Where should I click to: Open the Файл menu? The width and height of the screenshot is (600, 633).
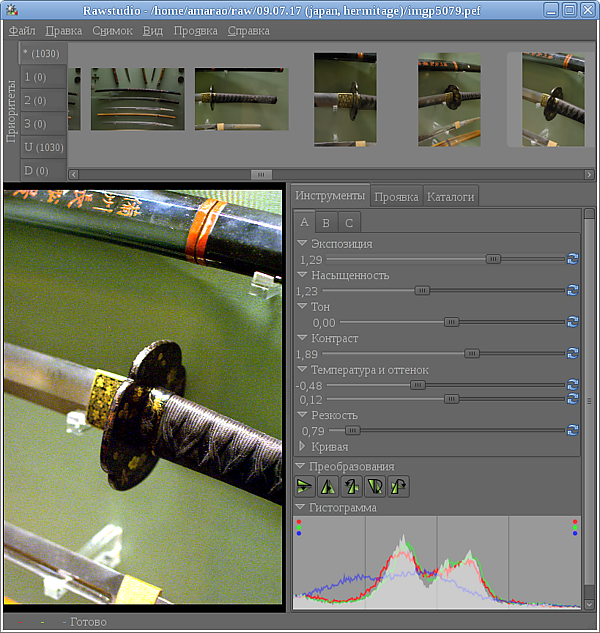click(22, 31)
